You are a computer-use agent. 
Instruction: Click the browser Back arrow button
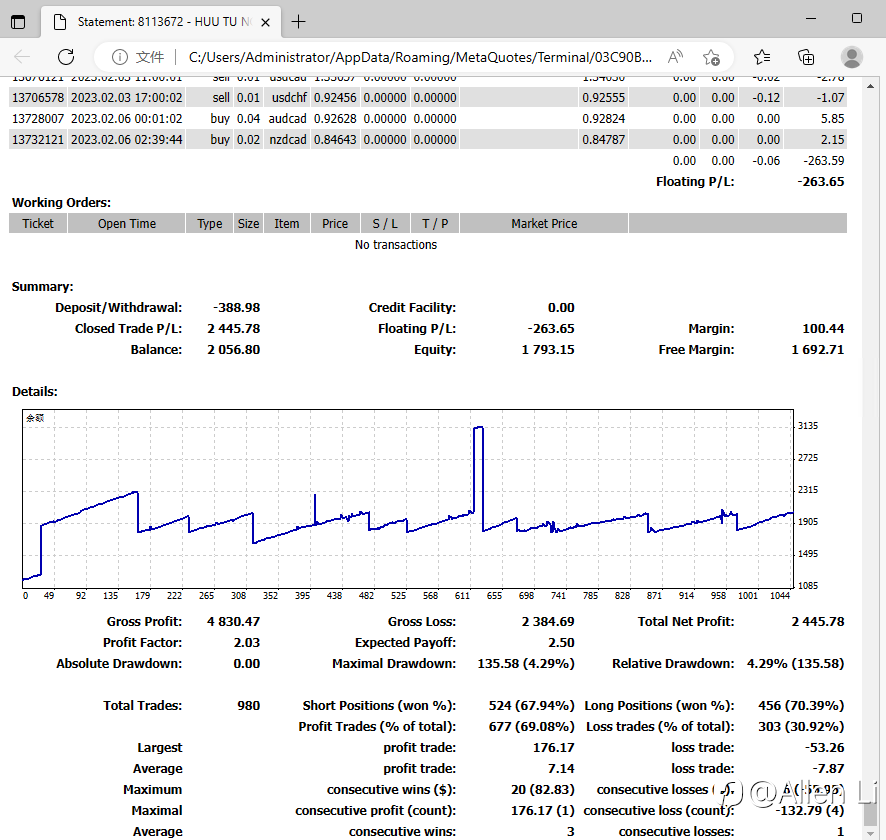22,57
